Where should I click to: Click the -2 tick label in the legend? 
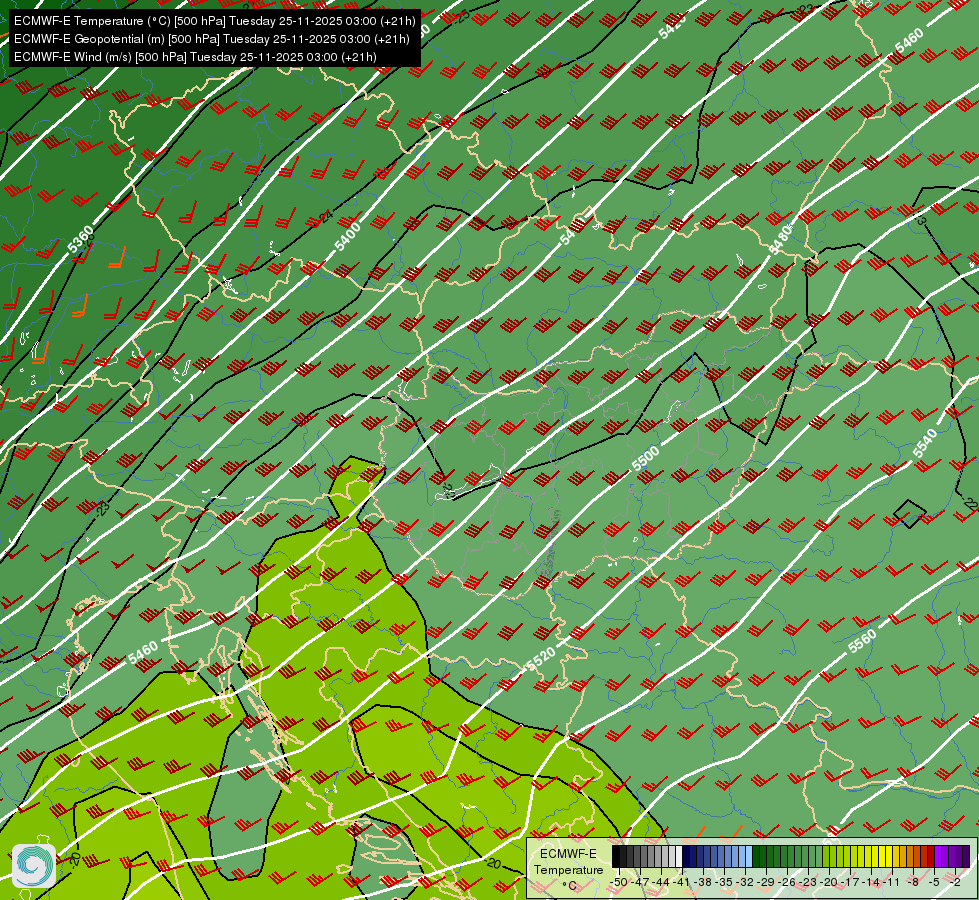click(955, 882)
